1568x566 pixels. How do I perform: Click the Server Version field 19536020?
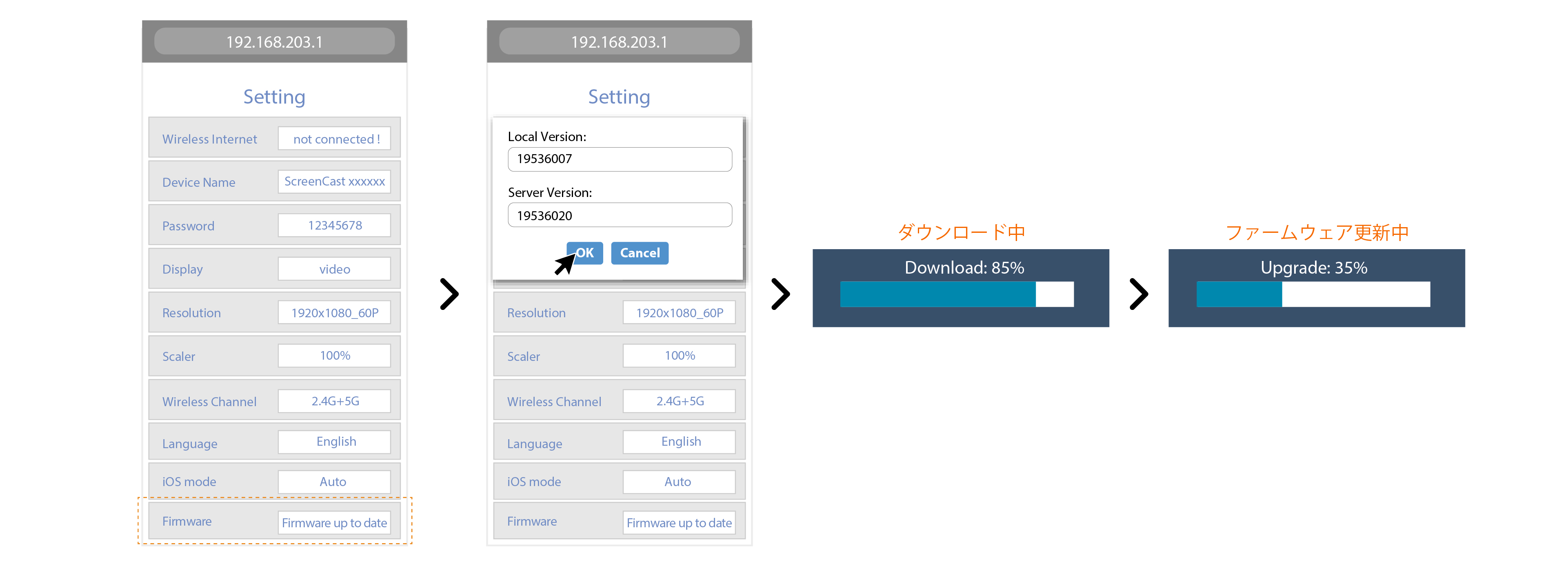coord(620,215)
